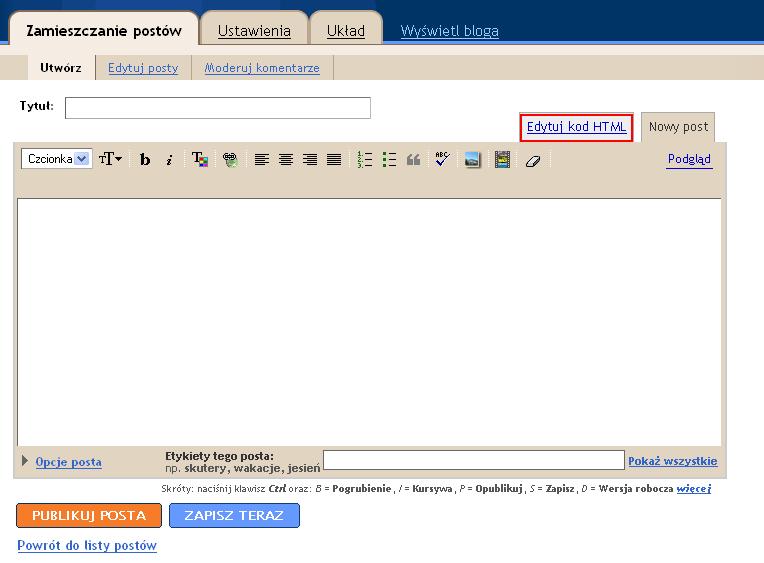Viewport: 764px width, 563px height.
Task: Justify the text fully
Action: click(x=334, y=159)
